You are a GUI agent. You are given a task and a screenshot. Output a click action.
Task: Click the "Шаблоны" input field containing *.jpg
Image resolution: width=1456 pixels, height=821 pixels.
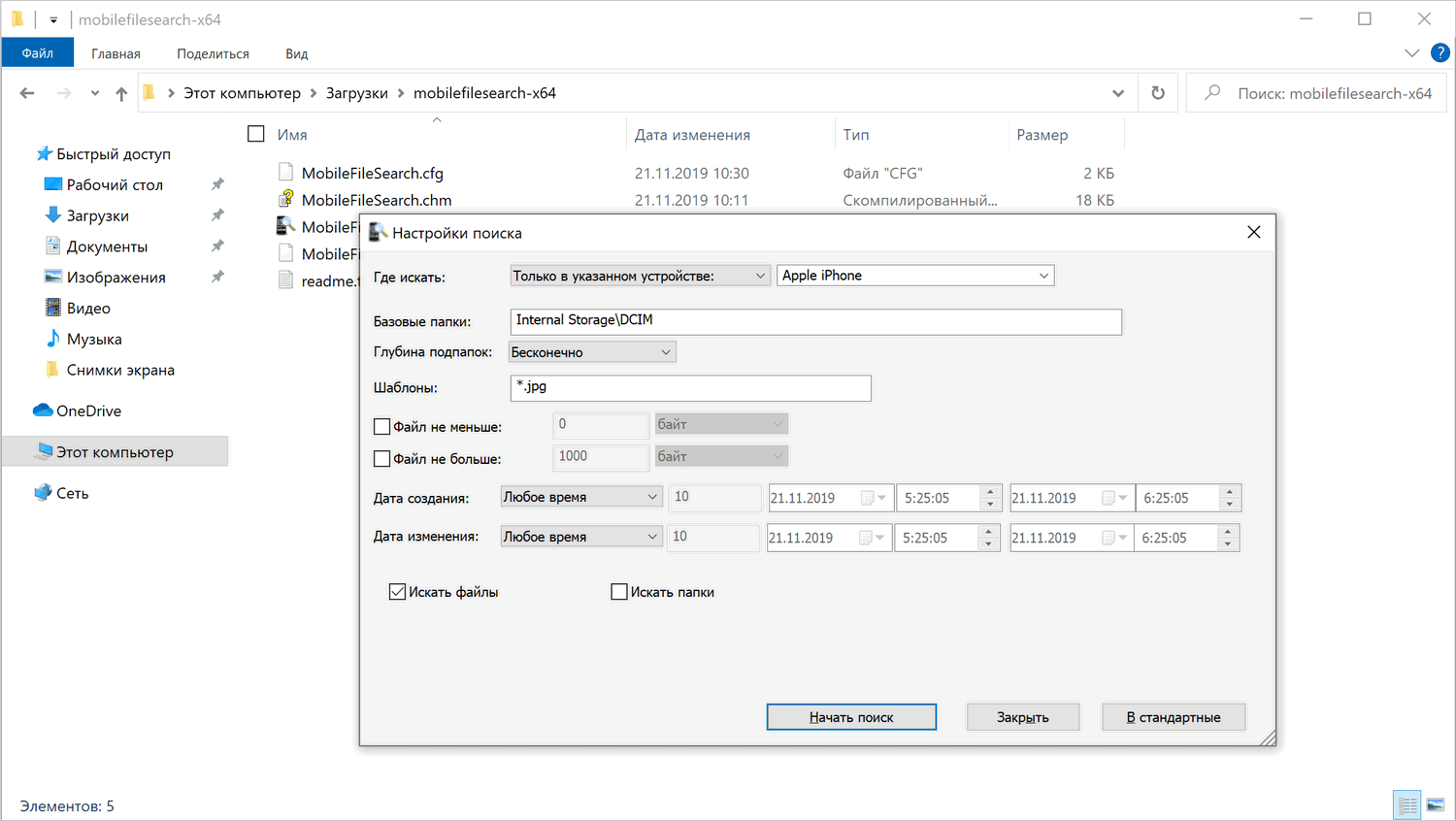tap(690, 387)
